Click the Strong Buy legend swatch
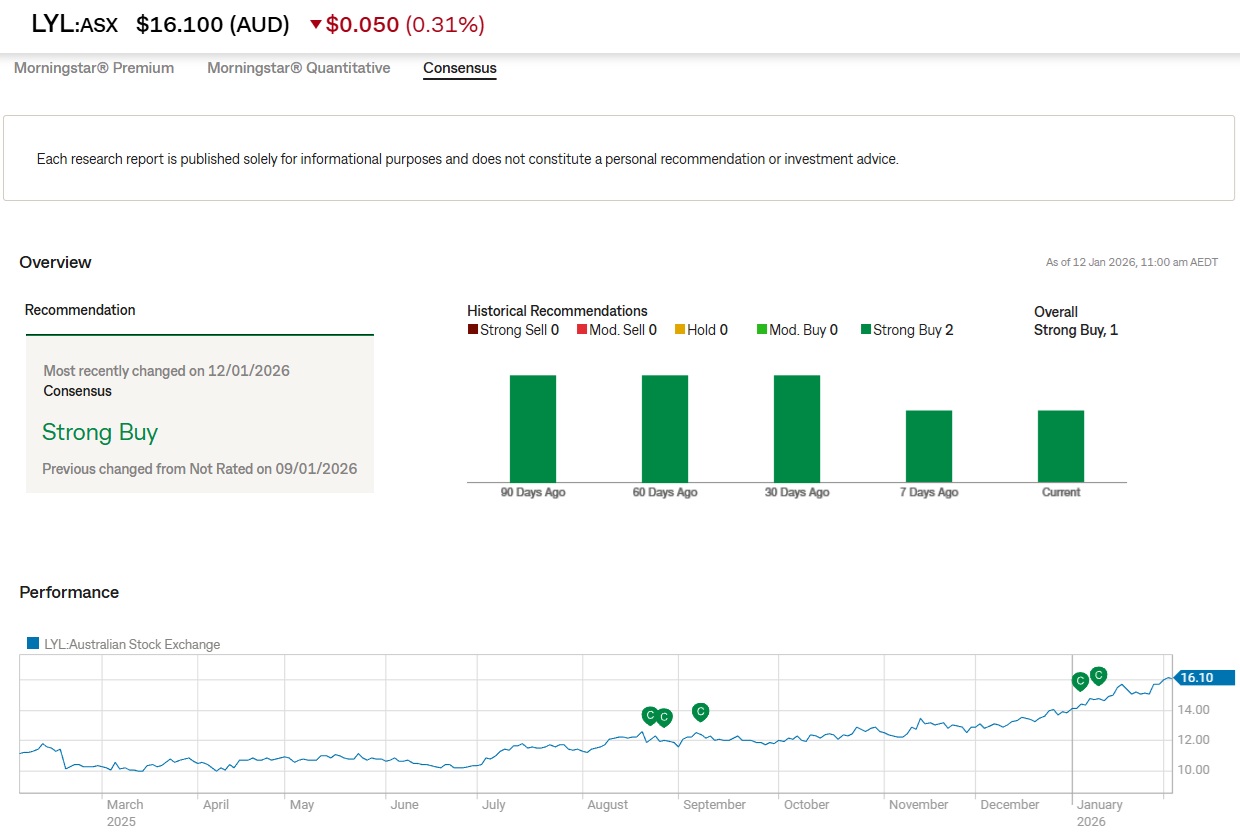Screen dimensions: 1240x833 [x=866, y=330]
